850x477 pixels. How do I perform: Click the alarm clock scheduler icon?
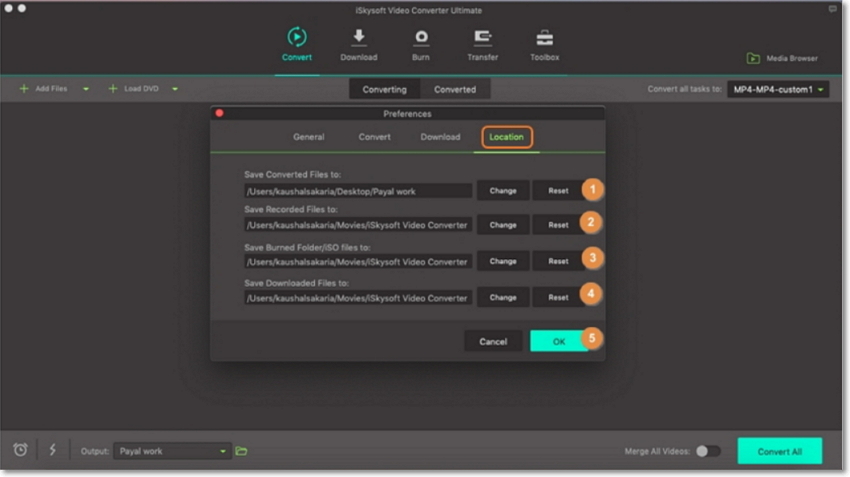pyautogui.click(x=20, y=450)
